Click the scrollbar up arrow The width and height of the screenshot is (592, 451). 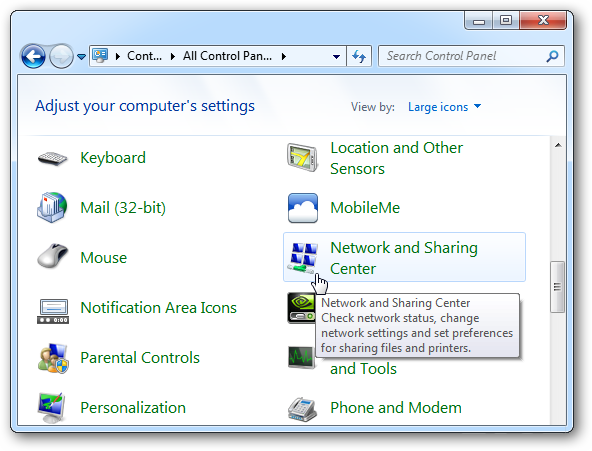tap(558, 145)
